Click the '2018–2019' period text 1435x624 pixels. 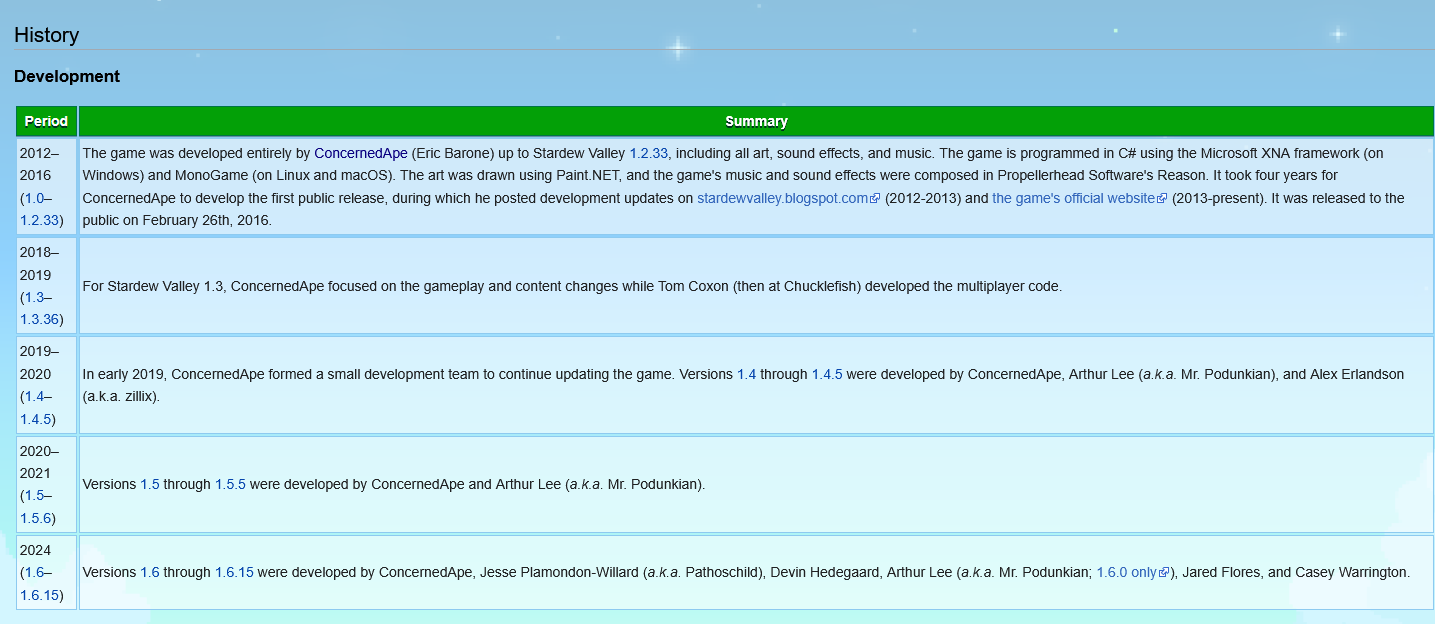[x=39, y=263]
